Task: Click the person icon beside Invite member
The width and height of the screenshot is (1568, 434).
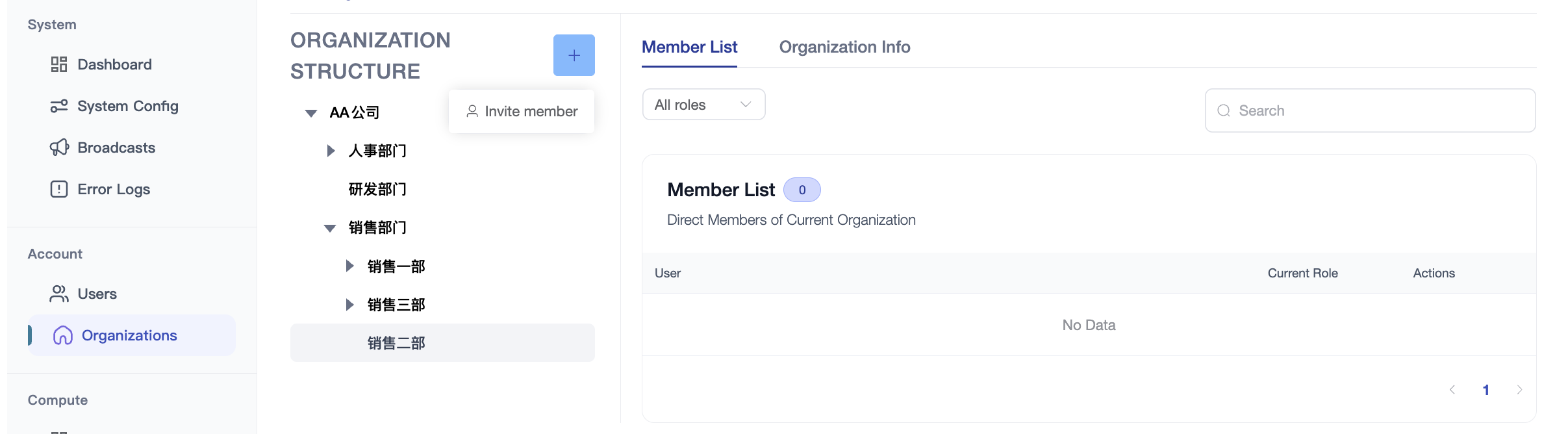Action: tap(472, 112)
